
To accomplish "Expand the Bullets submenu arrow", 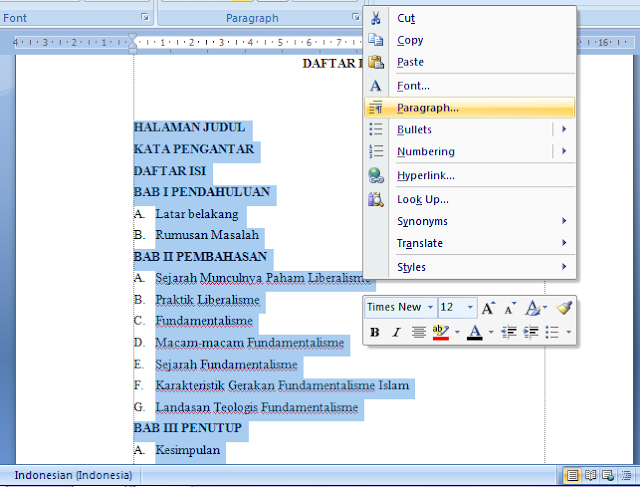I will point(564,129).
